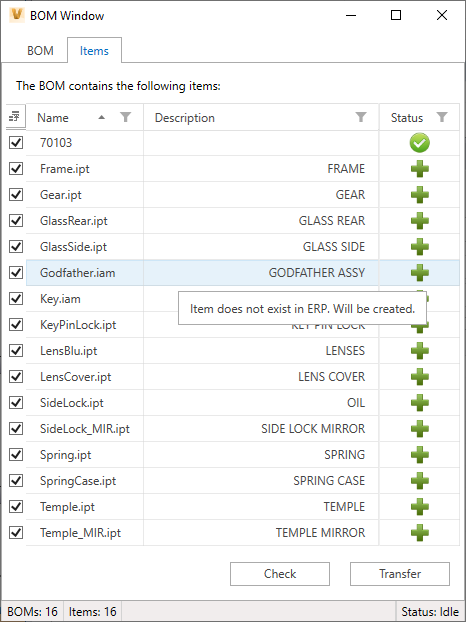
Task: Click the Check button
Action: [280, 574]
